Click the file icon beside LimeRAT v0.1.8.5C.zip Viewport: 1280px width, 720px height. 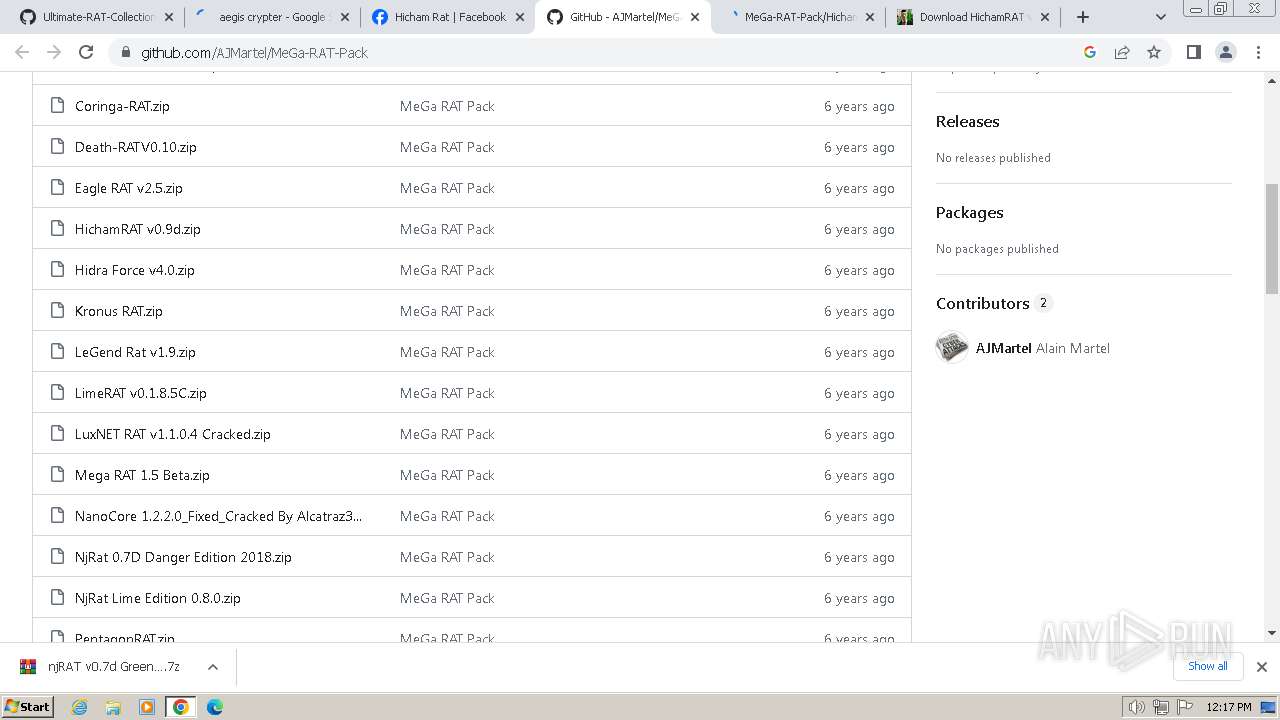coord(58,392)
